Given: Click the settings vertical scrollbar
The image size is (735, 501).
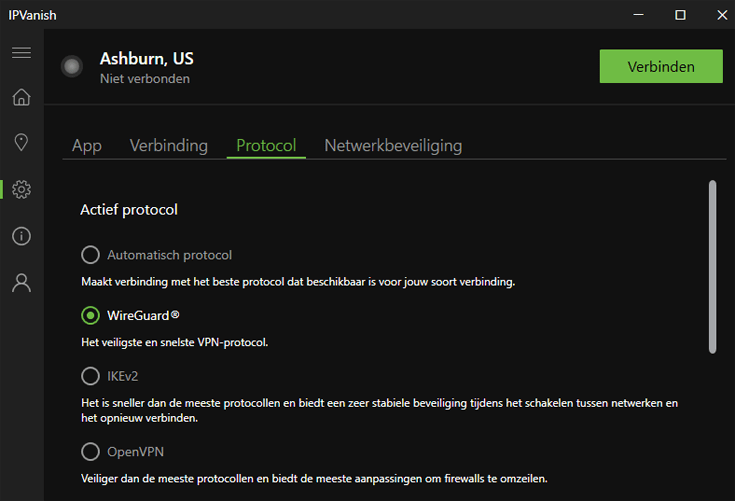Looking at the screenshot, I should tap(712, 267).
